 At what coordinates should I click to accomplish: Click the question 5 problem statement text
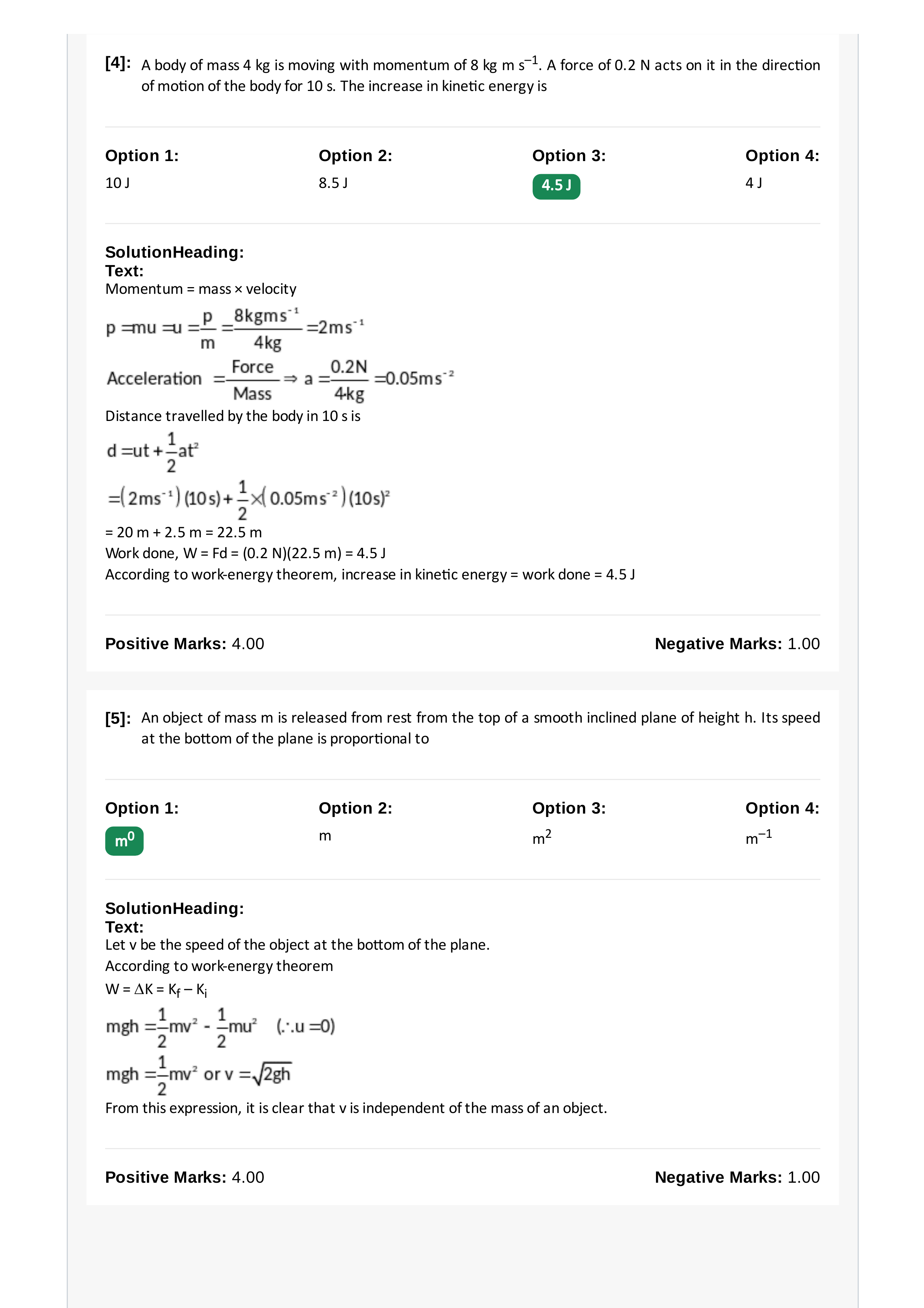(480, 727)
